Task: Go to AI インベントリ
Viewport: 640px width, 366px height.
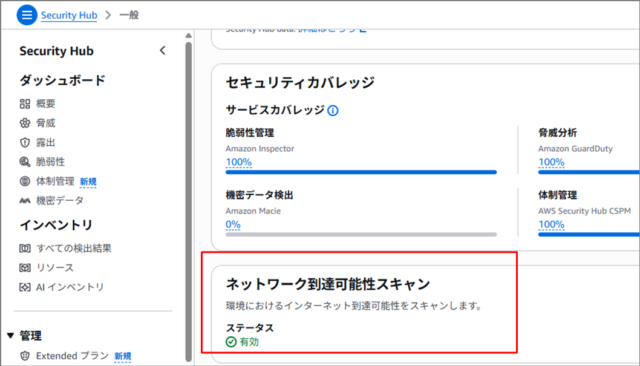Action: click(x=70, y=287)
